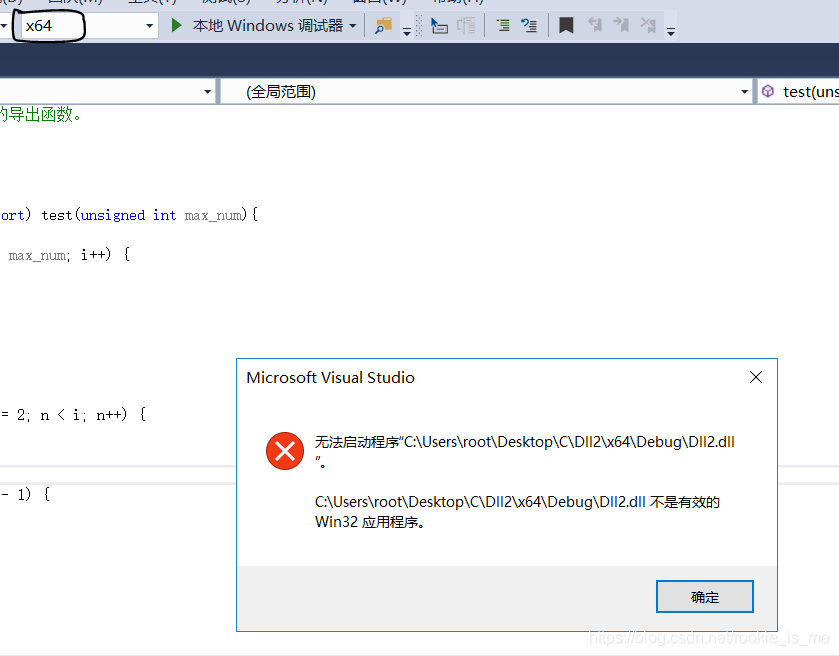
Task: Expand the platform combo box arrow
Action: pos(149,26)
